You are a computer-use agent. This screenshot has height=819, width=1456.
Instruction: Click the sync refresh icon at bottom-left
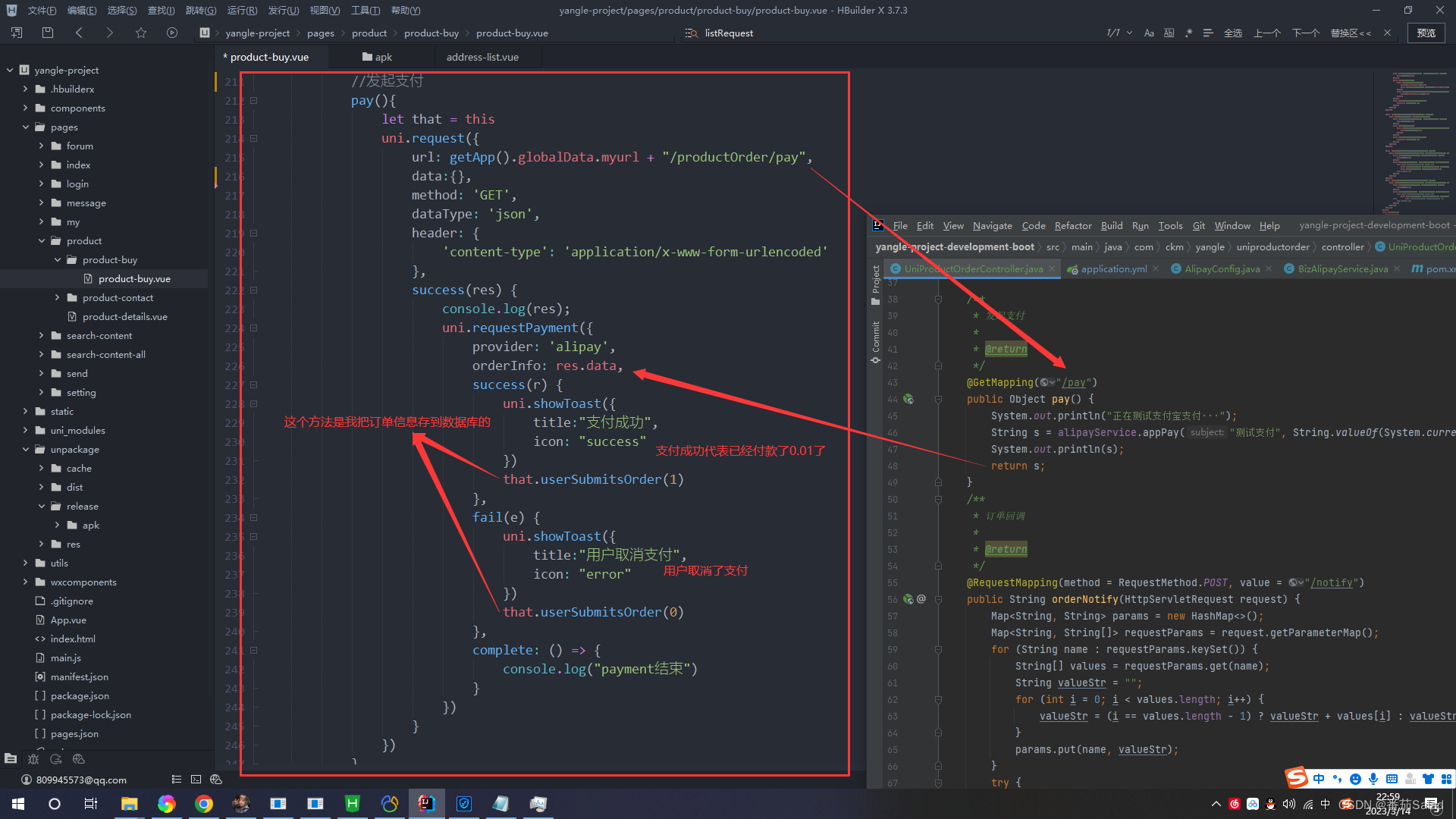pyautogui.click(x=56, y=758)
